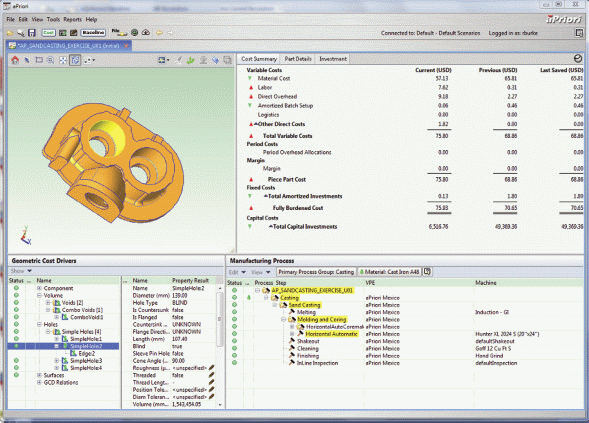Open a file with the folder icon
This screenshot has height=423, width=589.
(x=10, y=33)
